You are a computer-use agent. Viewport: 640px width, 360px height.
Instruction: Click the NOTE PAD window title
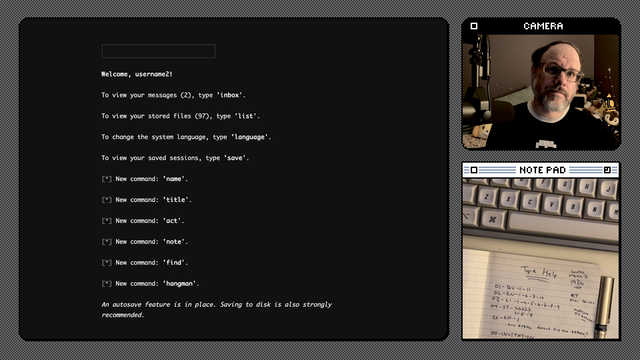point(542,170)
